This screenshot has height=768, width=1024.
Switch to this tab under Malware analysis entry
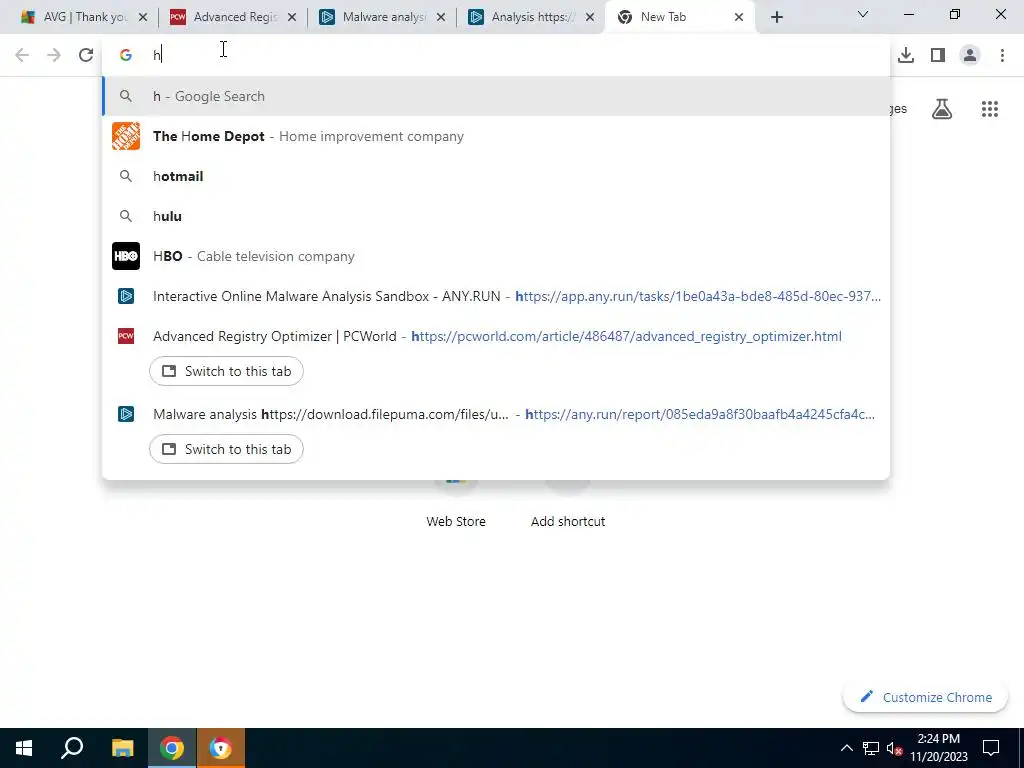pos(226,449)
